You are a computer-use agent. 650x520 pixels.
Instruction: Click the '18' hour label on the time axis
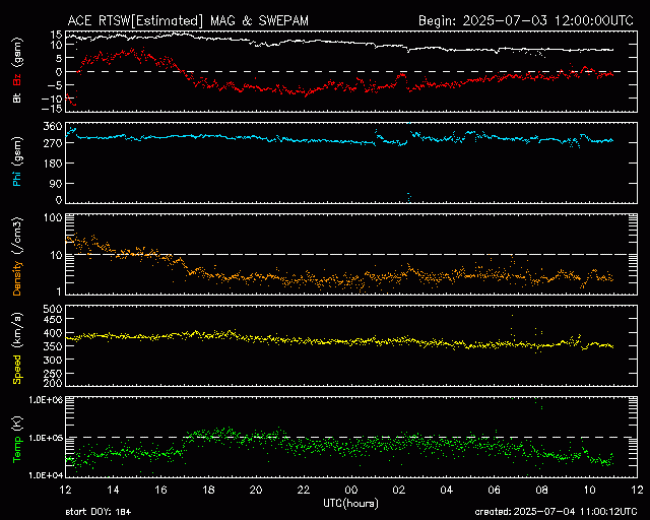point(209,490)
